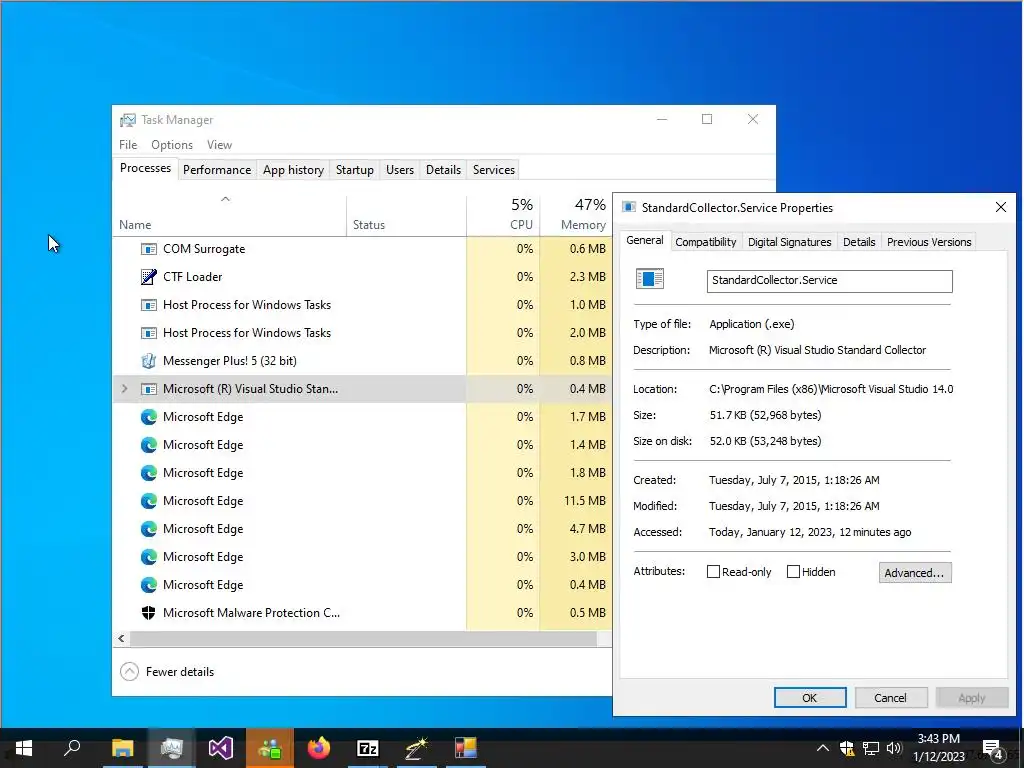
Task: Click the Windows Security tray icon
Action: point(847,748)
